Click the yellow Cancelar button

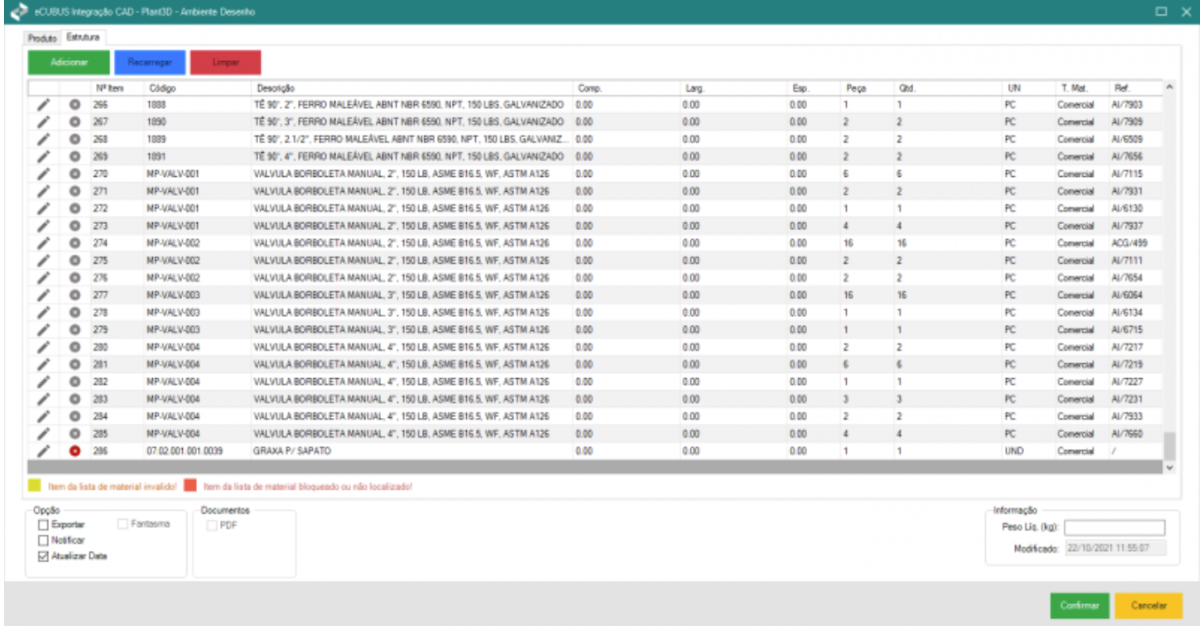pos(1149,605)
